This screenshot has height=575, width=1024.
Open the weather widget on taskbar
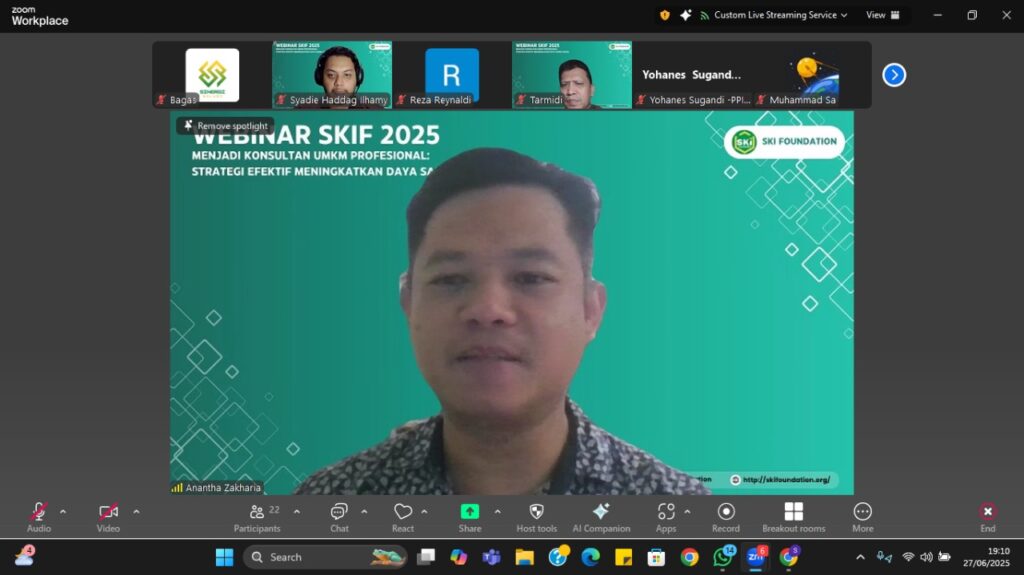(x=25, y=557)
